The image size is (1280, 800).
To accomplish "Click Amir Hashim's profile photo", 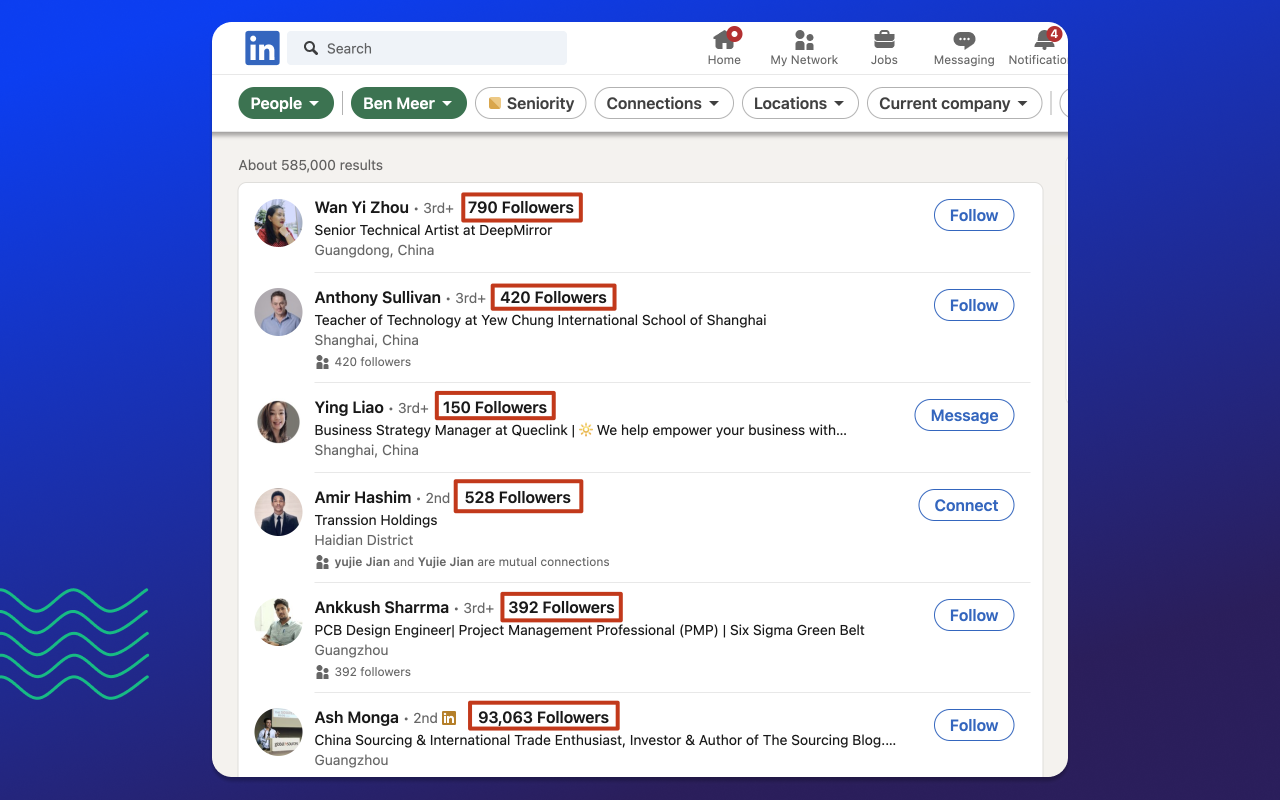I will pyautogui.click(x=278, y=512).
